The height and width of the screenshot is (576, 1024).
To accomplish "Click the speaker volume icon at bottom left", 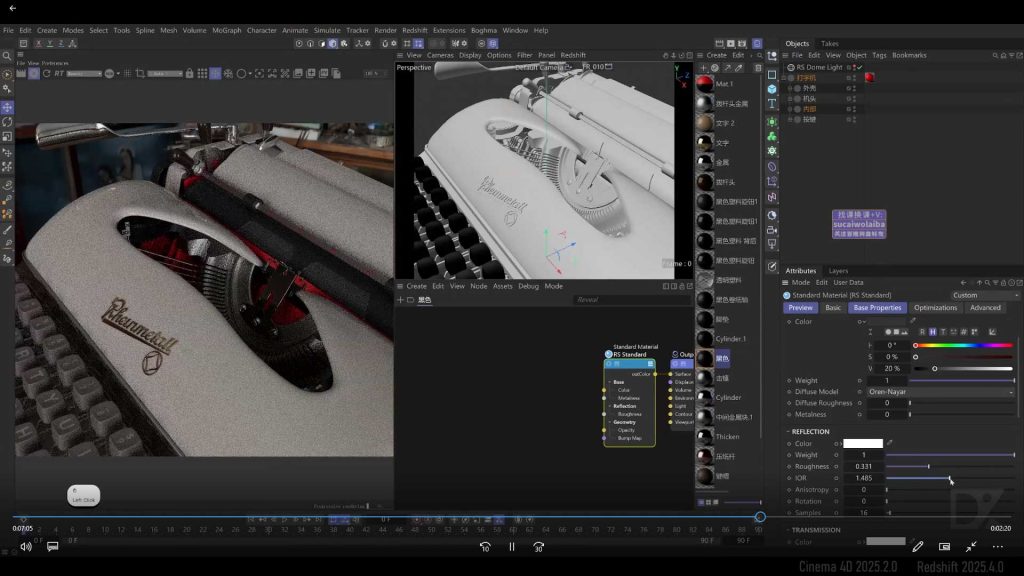I will (24, 546).
